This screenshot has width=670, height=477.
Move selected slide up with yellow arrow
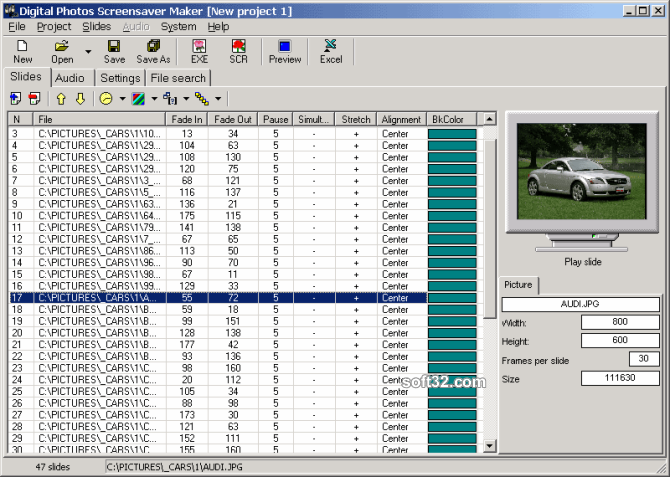pyautogui.click(x=61, y=98)
